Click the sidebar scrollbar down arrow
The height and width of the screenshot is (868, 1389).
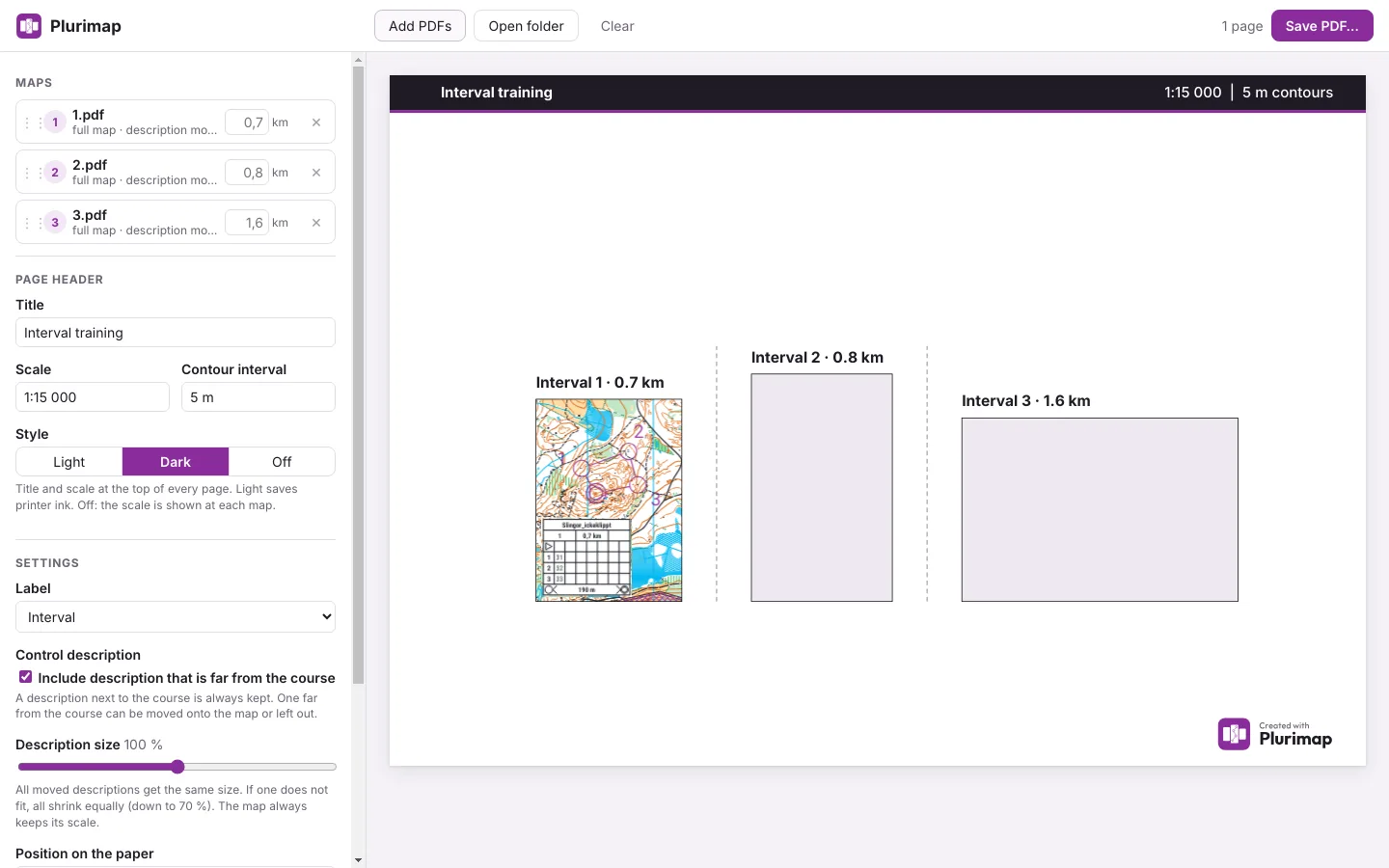click(359, 860)
